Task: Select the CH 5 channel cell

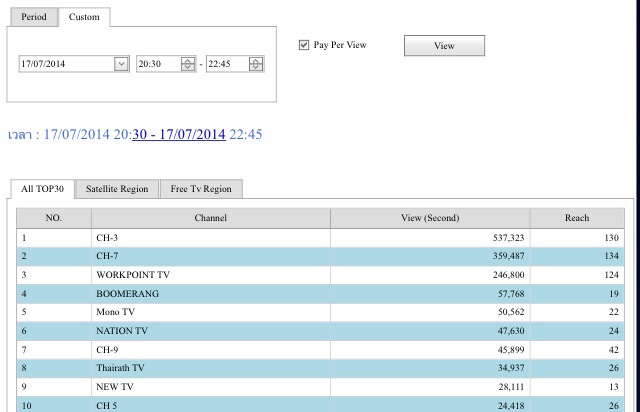Action: (211, 405)
